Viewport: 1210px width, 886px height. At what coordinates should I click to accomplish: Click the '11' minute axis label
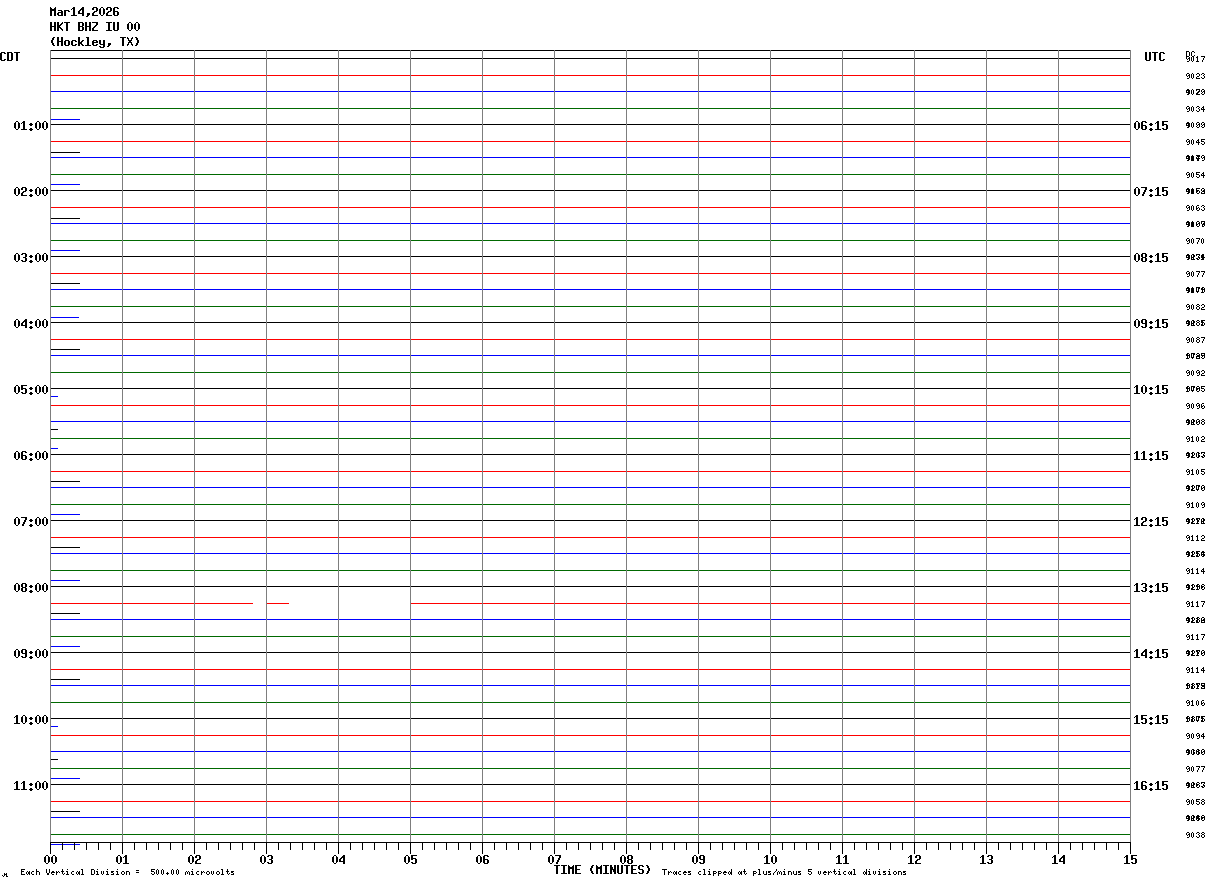click(x=842, y=859)
